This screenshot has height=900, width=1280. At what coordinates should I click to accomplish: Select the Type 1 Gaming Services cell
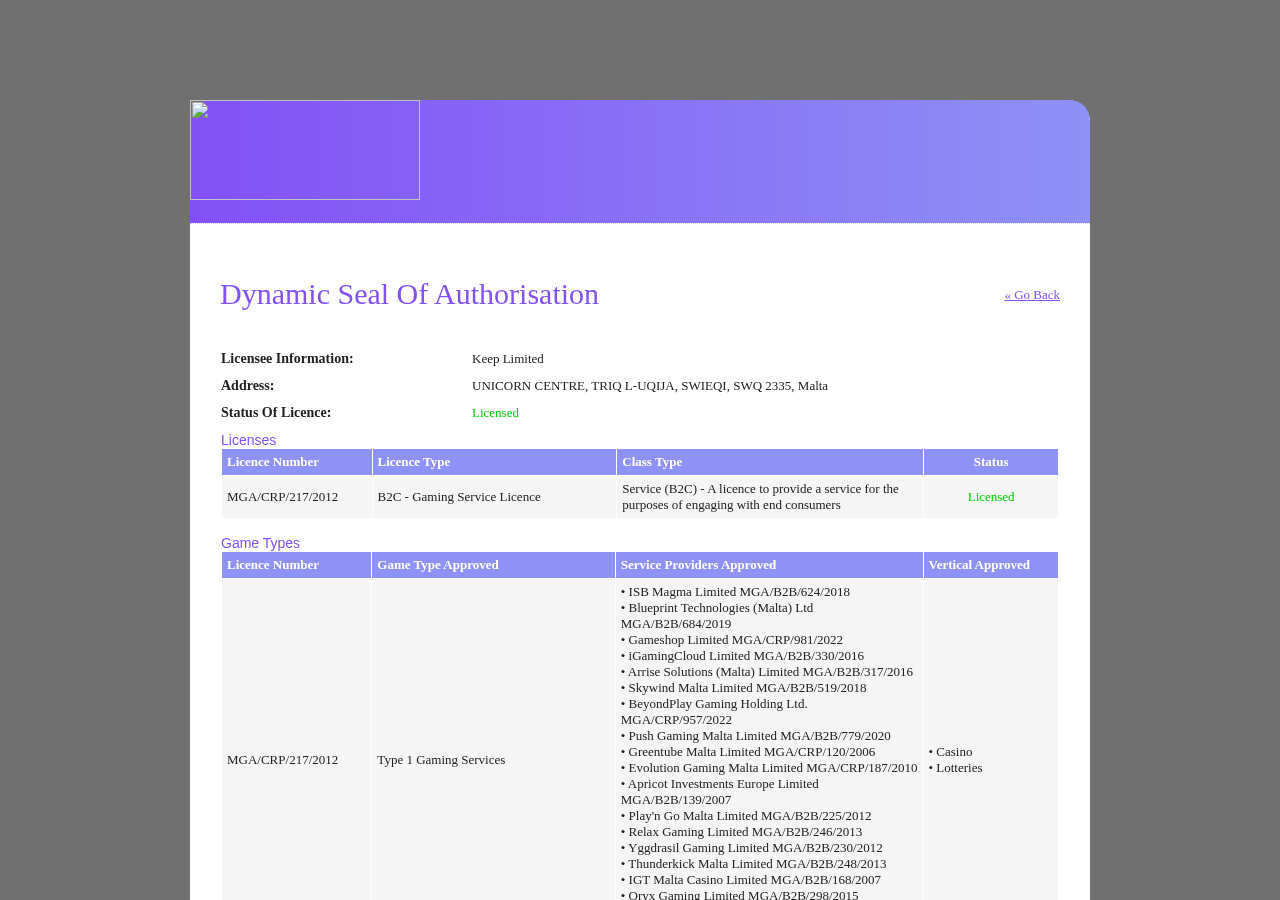pyautogui.click(x=441, y=760)
